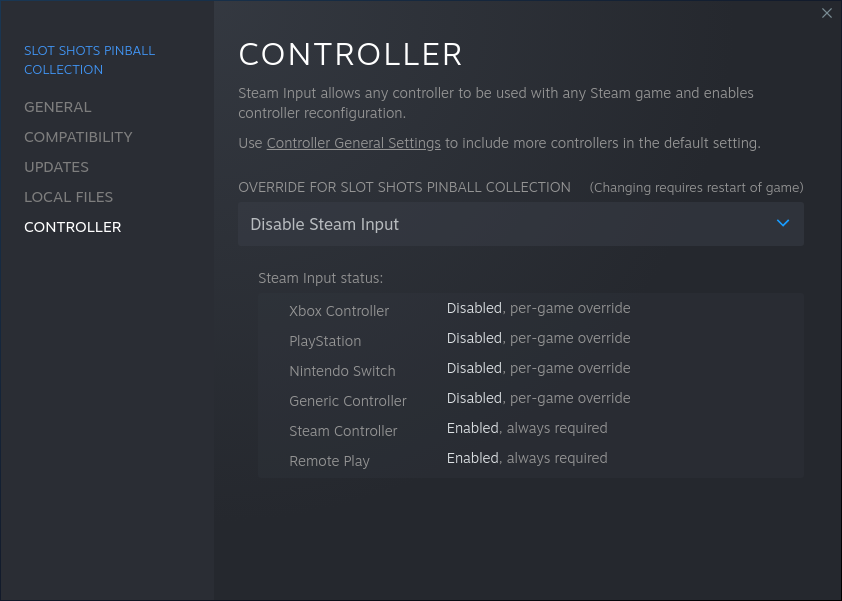Click the restart-required note text

click(696, 187)
